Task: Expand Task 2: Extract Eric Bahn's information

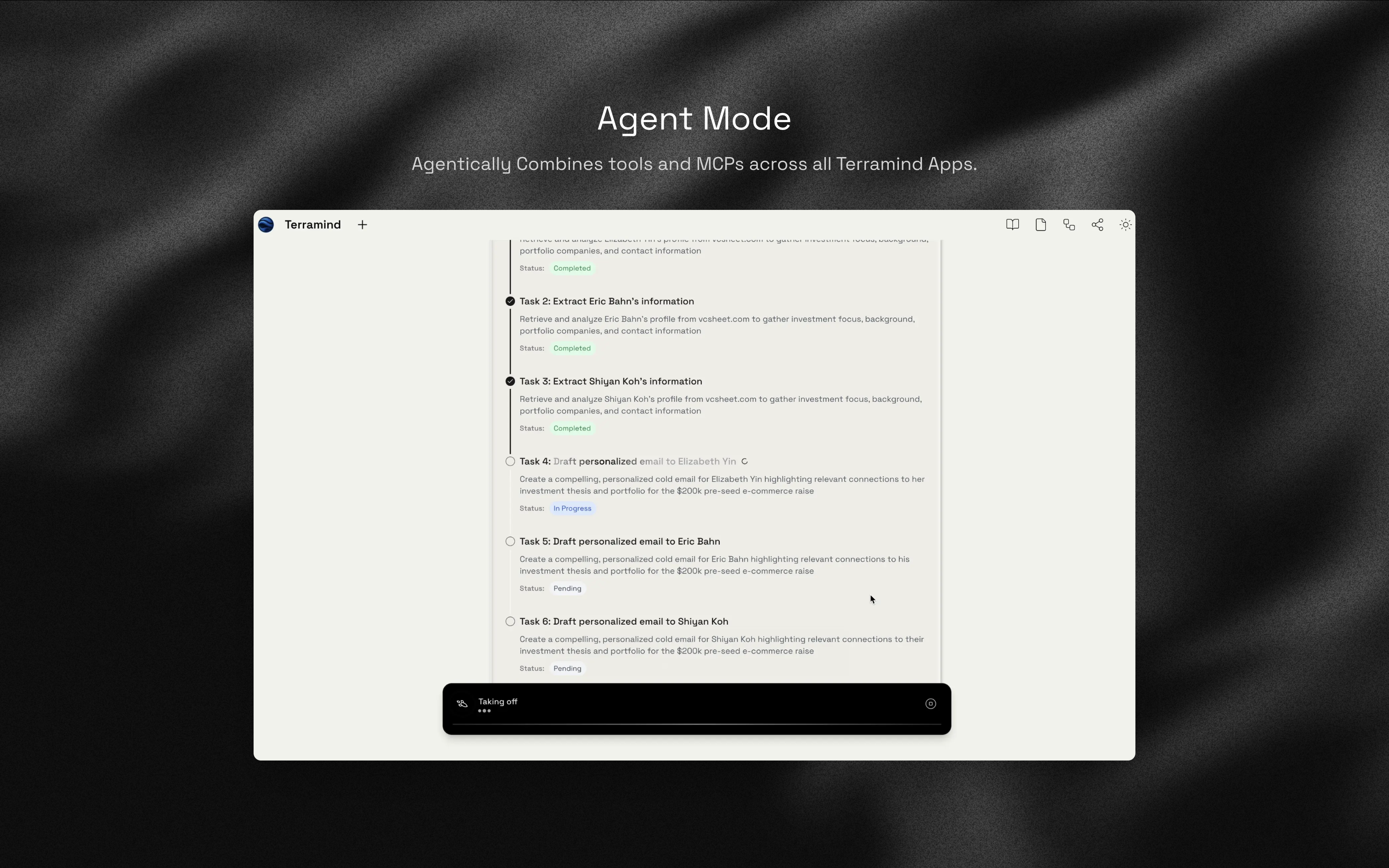Action: pyautogui.click(x=606, y=301)
